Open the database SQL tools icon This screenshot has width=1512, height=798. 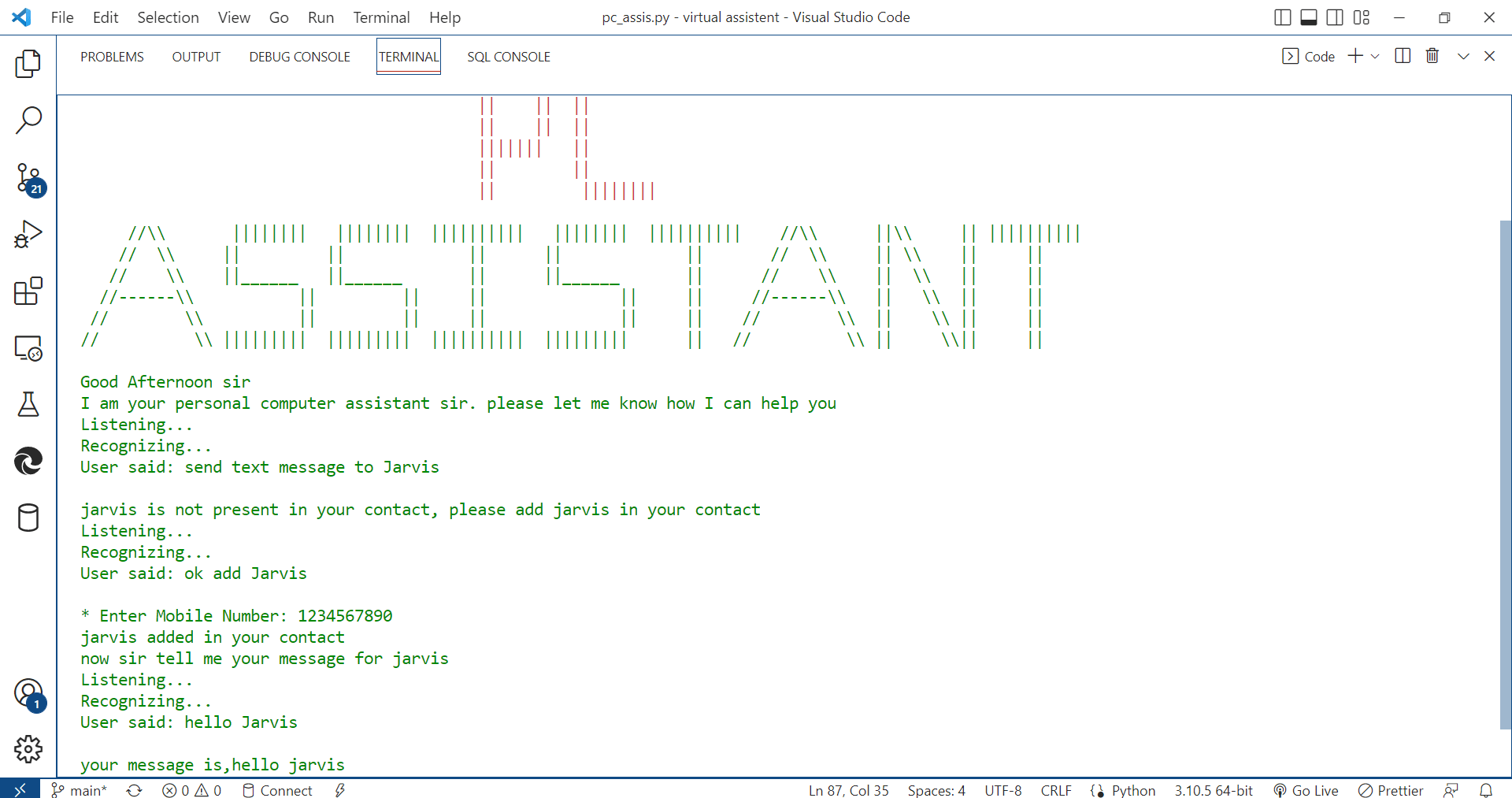(28, 518)
